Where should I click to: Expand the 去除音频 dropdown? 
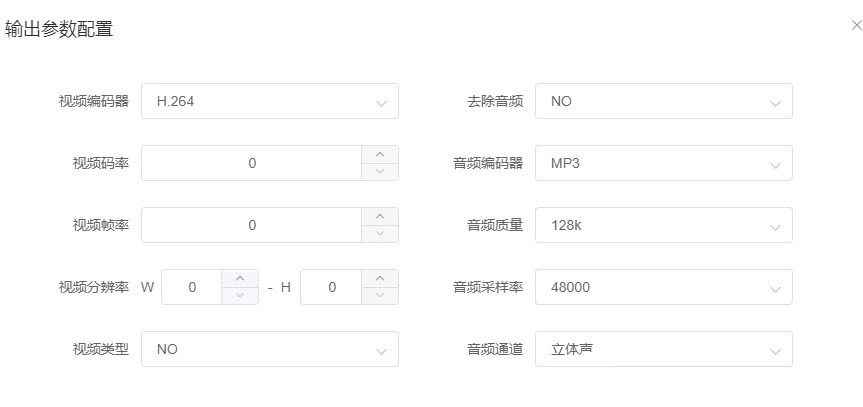click(664, 101)
